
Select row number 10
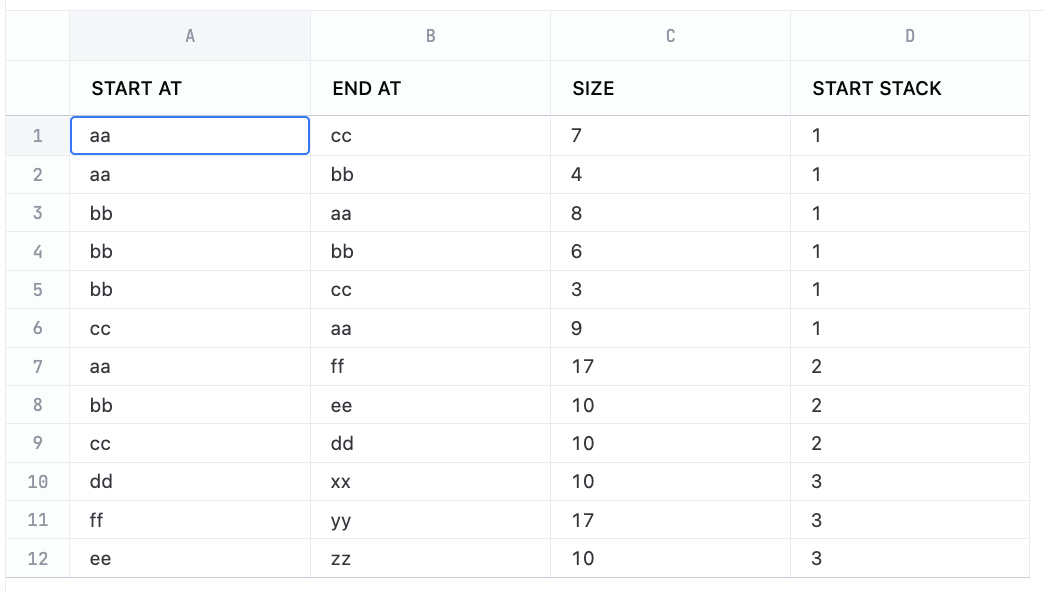(x=38, y=482)
